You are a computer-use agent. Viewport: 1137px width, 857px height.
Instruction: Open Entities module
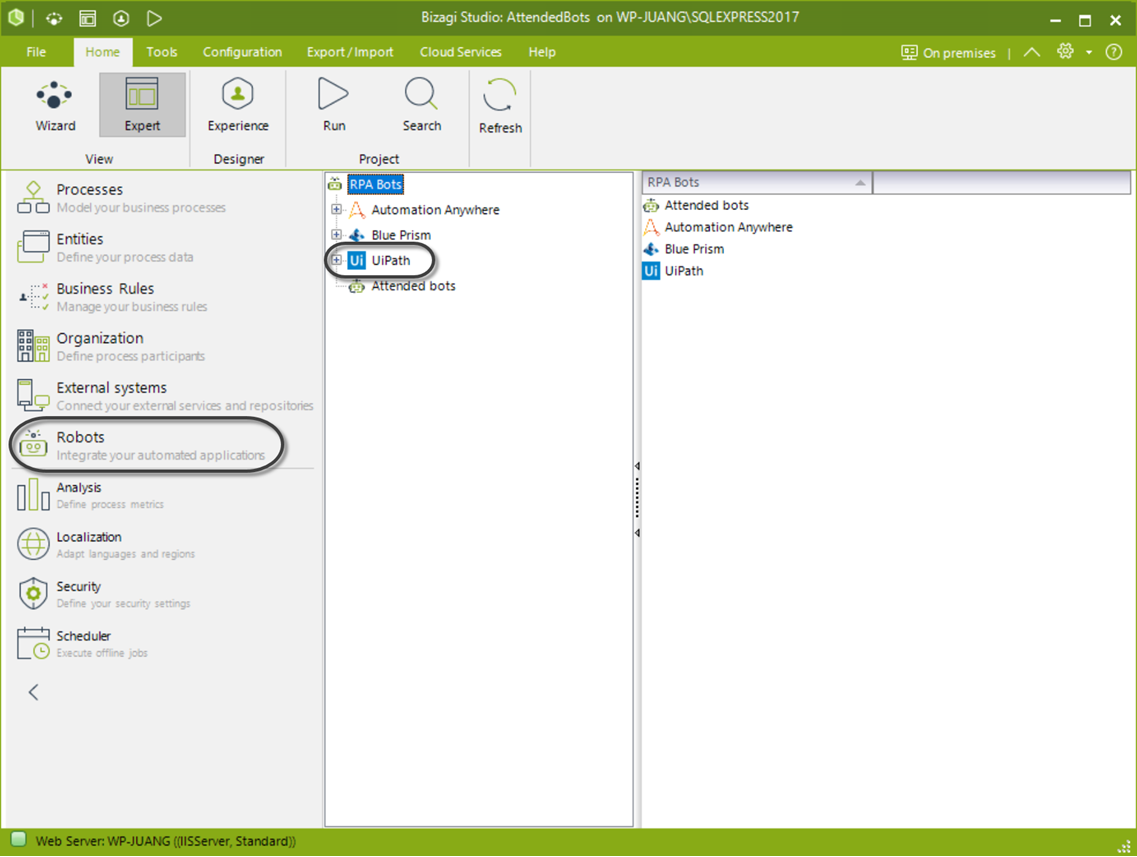(163, 247)
